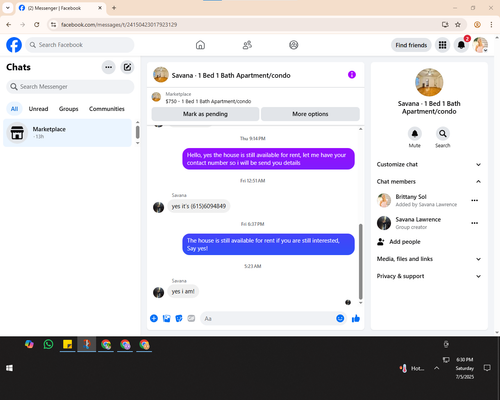Viewport: 500px width, 400px height.
Task: Click the 'yes it's (615)6094849' message
Action: click(199, 206)
